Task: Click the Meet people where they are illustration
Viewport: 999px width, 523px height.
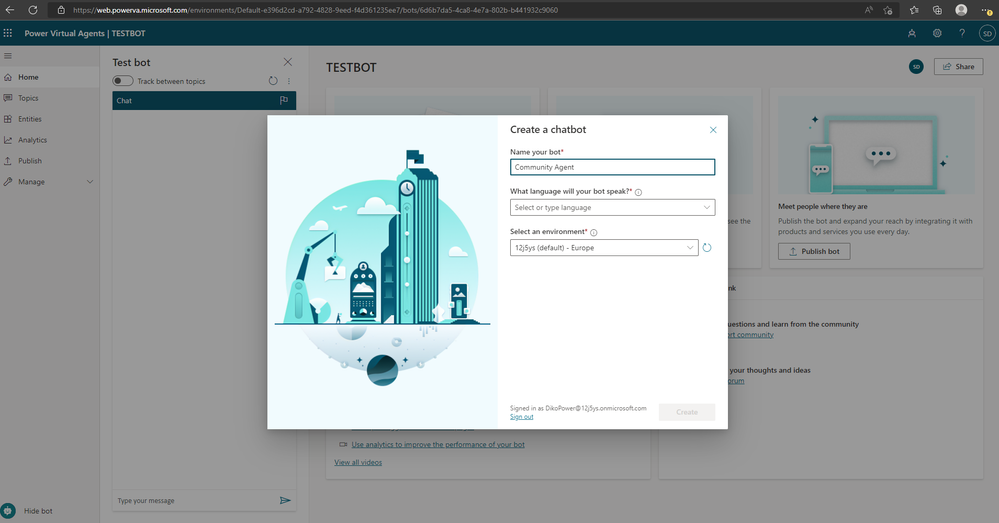Action: click(x=876, y=145)
